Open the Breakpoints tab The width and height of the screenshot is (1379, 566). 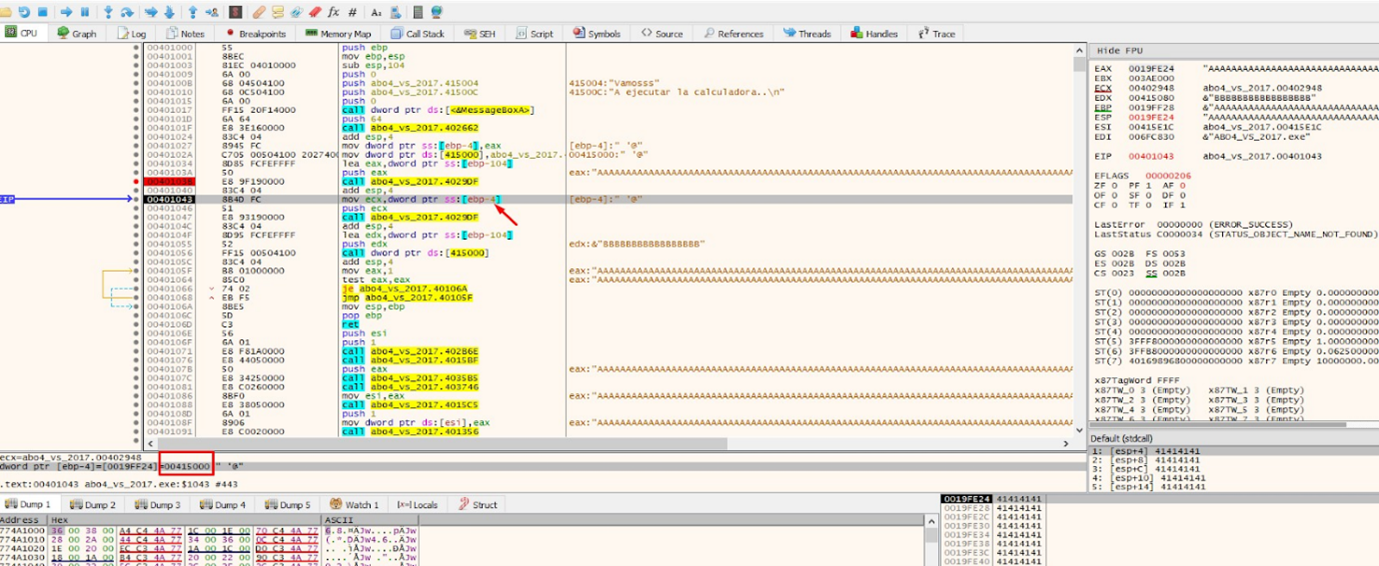click(254, 33)
